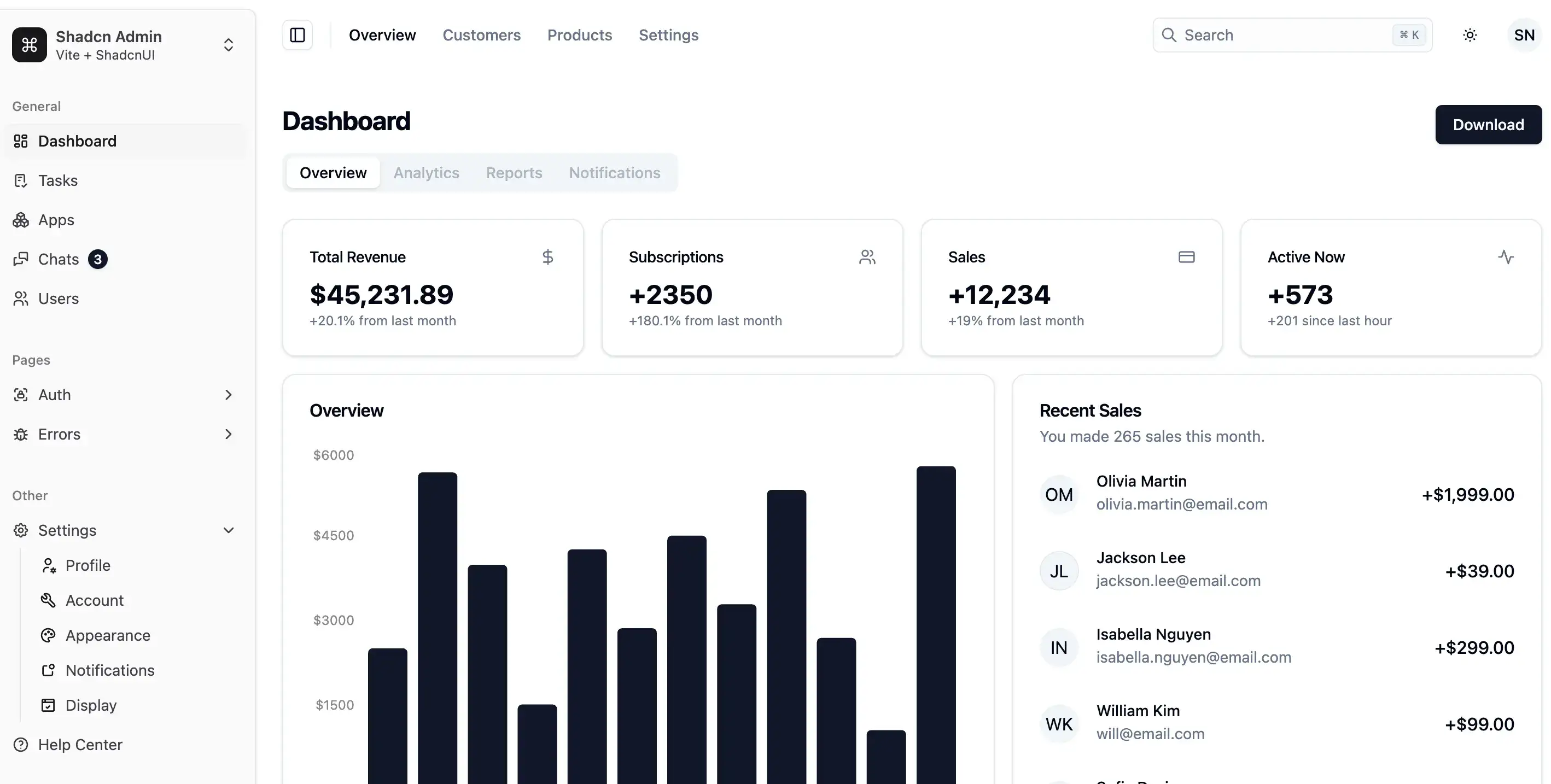Image resolution: width=1551 pixels, height=784 pixels.
Task: Click Olivia Martin's OM avatar
Action: [1059, 495]
